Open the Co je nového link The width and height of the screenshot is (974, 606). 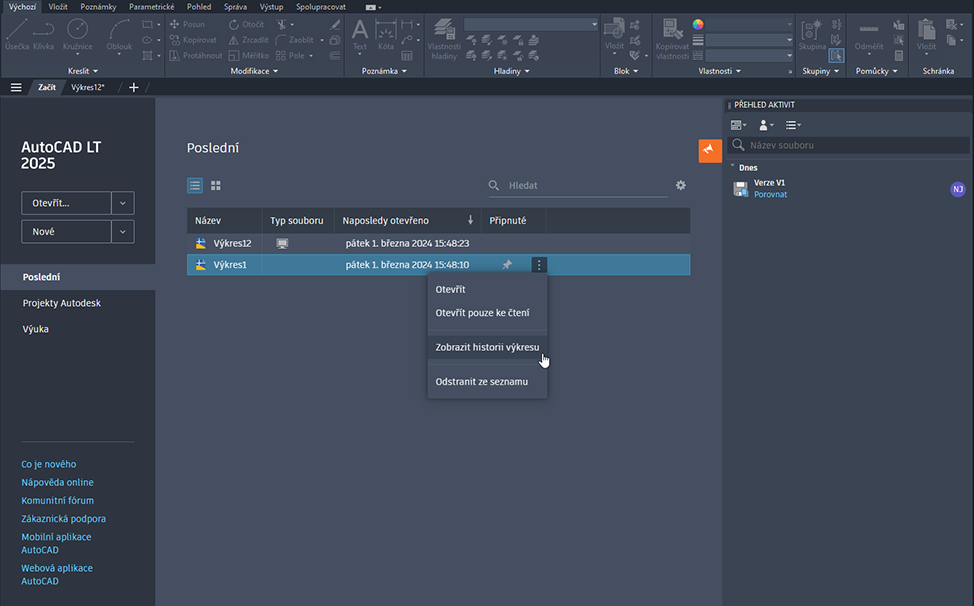[48, 464]
